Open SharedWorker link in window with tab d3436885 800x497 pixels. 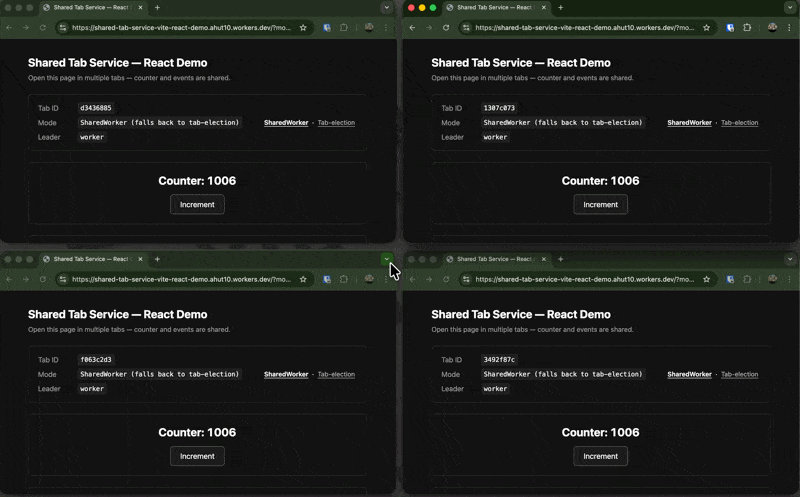coord(286,122)
